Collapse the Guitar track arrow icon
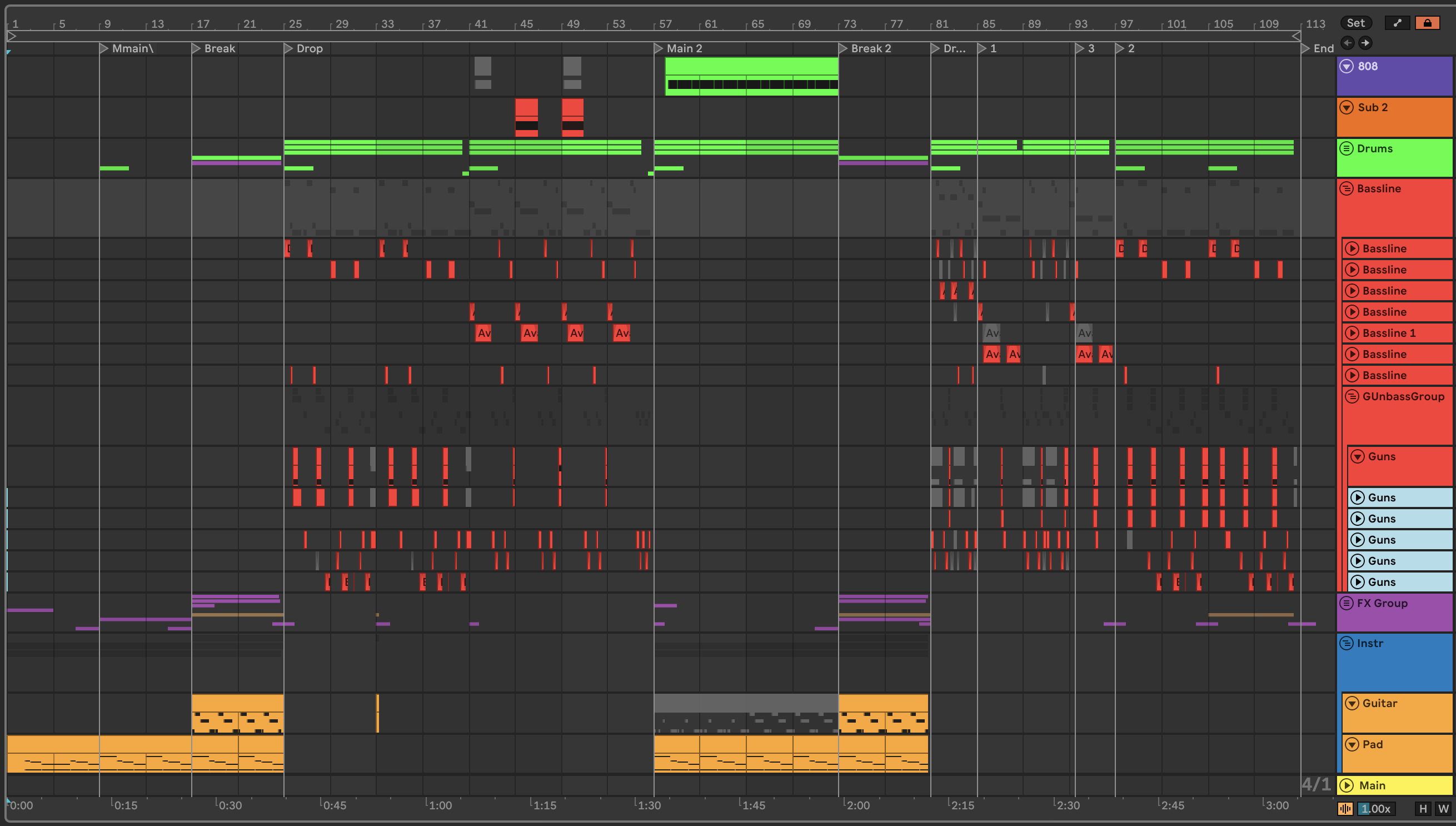Viewport: 1456px width, 826px height. 1352,703
